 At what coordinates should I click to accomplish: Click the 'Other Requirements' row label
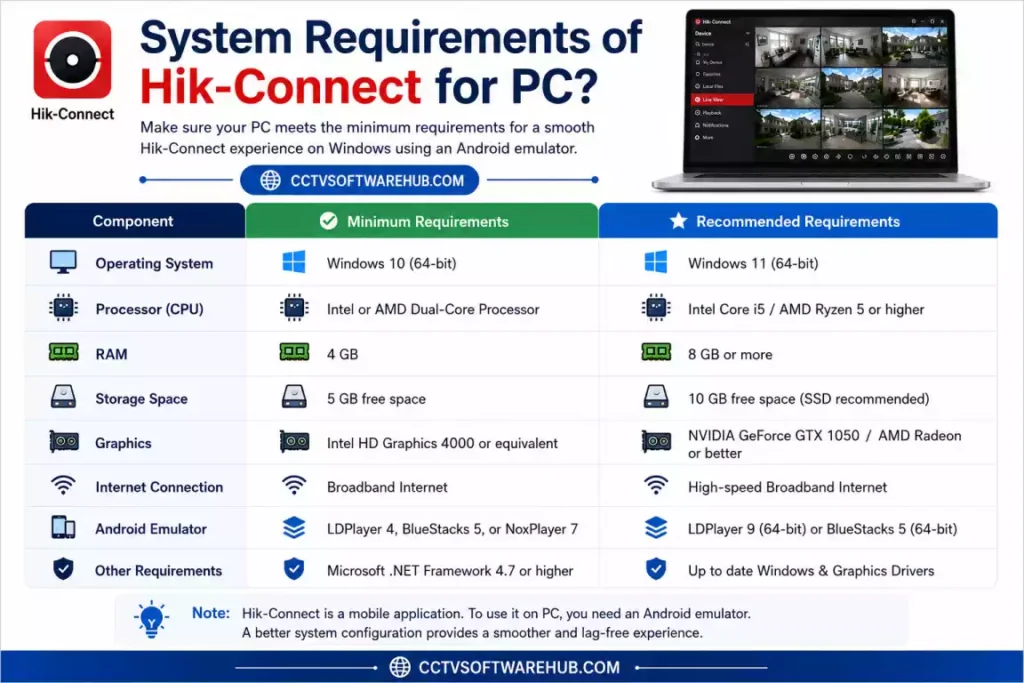[x=158, y=571]
